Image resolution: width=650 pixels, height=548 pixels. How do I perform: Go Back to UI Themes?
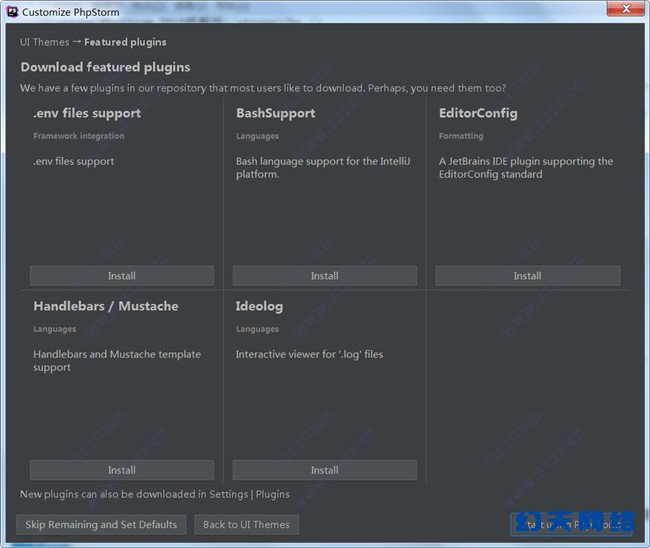(247, 525)
